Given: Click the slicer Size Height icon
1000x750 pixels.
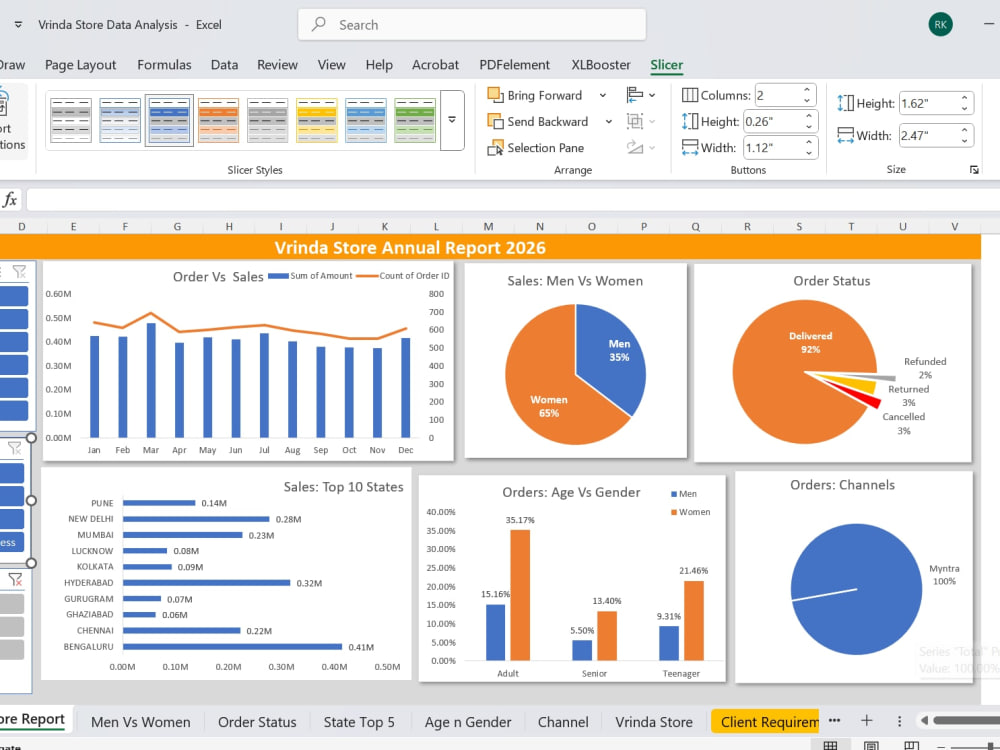Looking at the screenshot, I should tap(844, 103).
